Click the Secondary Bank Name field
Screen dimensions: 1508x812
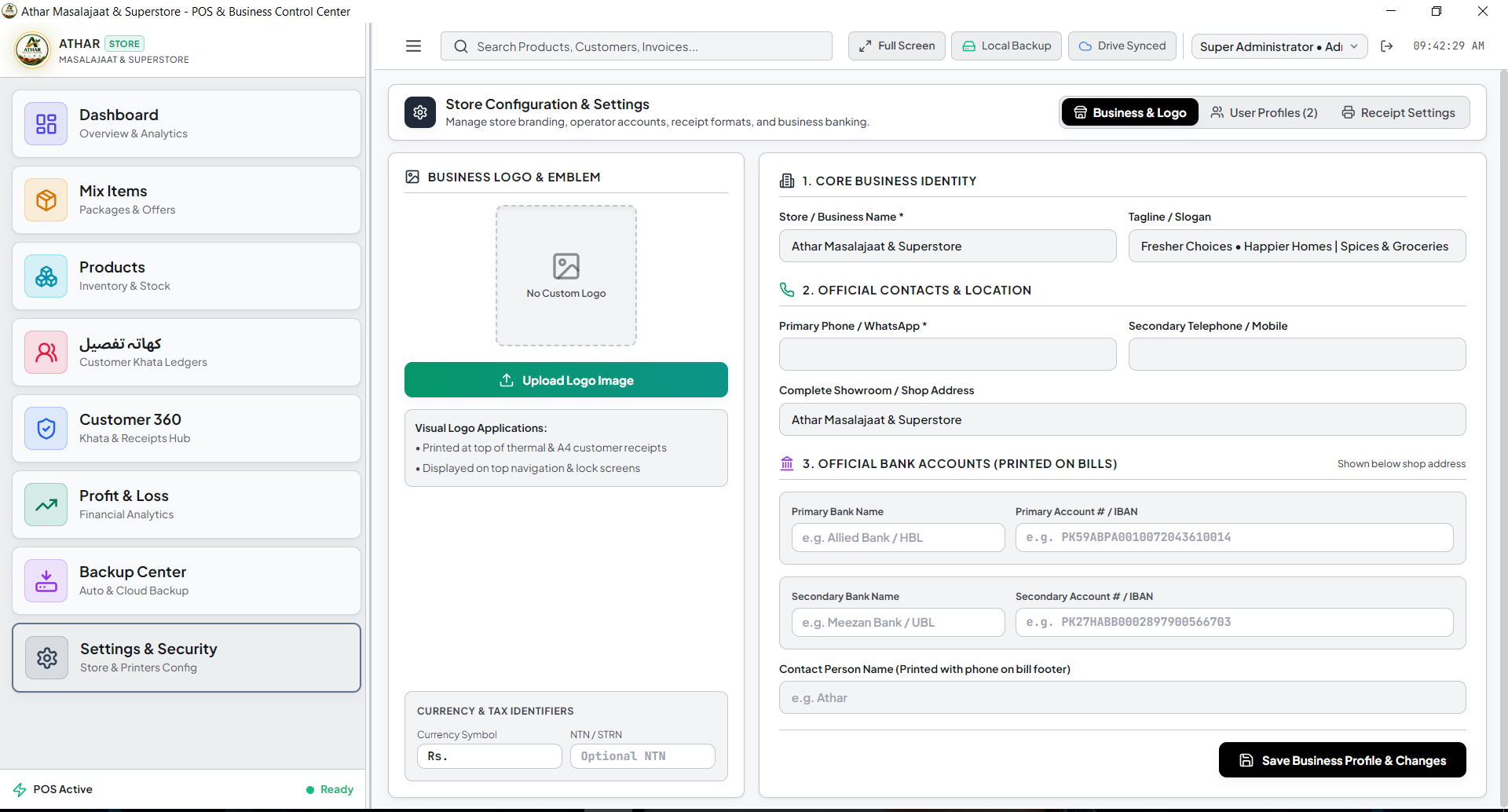(899, 623)
